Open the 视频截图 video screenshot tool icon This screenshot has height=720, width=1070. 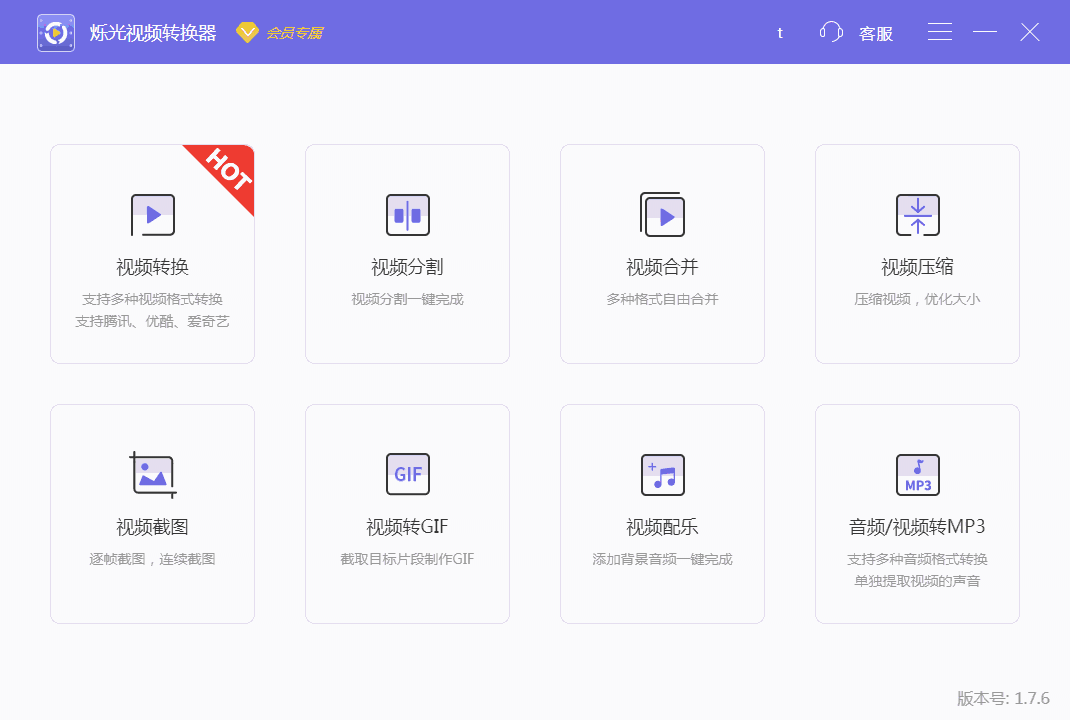(152, 474)
